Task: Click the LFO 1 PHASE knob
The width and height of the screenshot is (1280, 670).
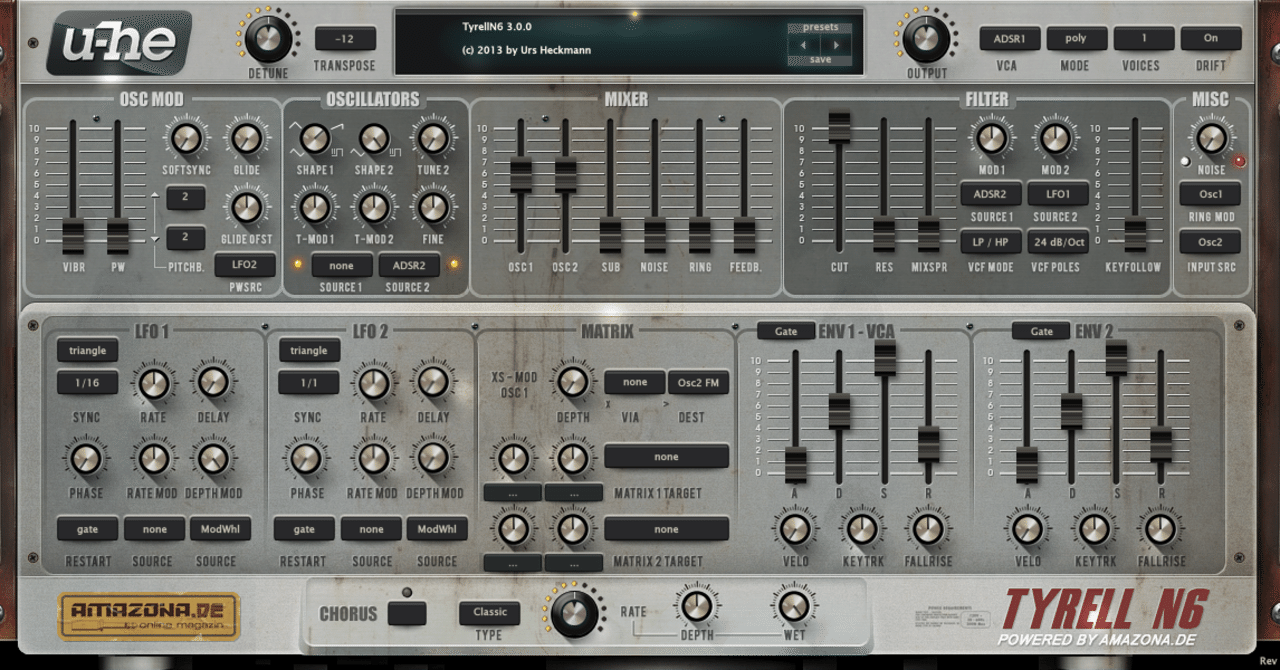Action: pyautogui.click(x=86, y=459)
